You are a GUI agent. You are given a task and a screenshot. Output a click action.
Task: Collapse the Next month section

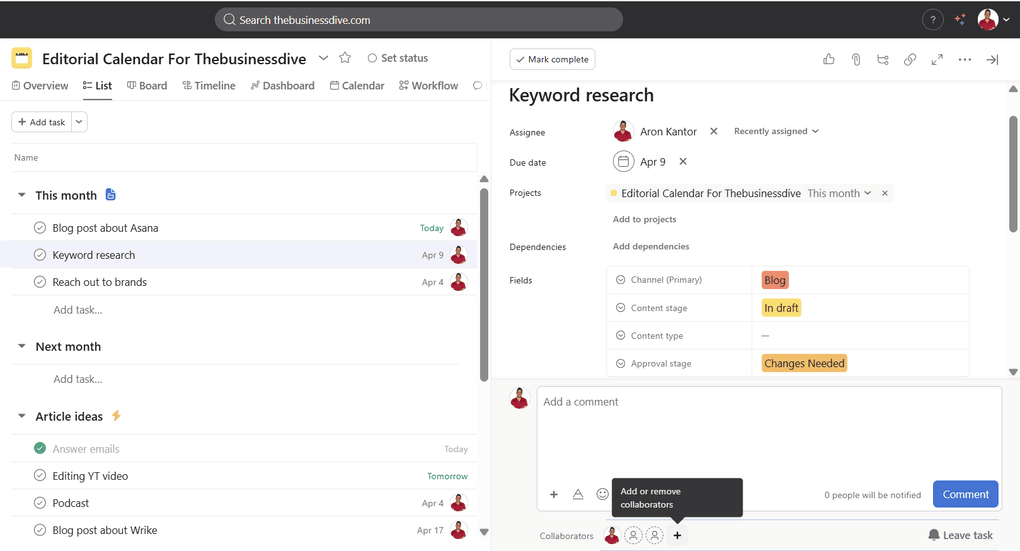tap(21, 346)
